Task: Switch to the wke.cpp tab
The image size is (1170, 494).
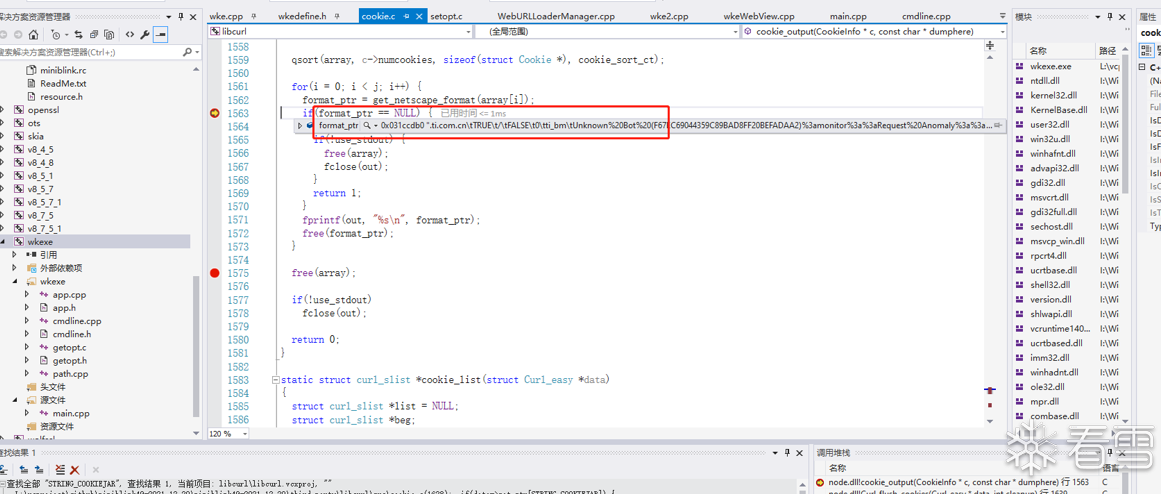Action: (226, 16)
